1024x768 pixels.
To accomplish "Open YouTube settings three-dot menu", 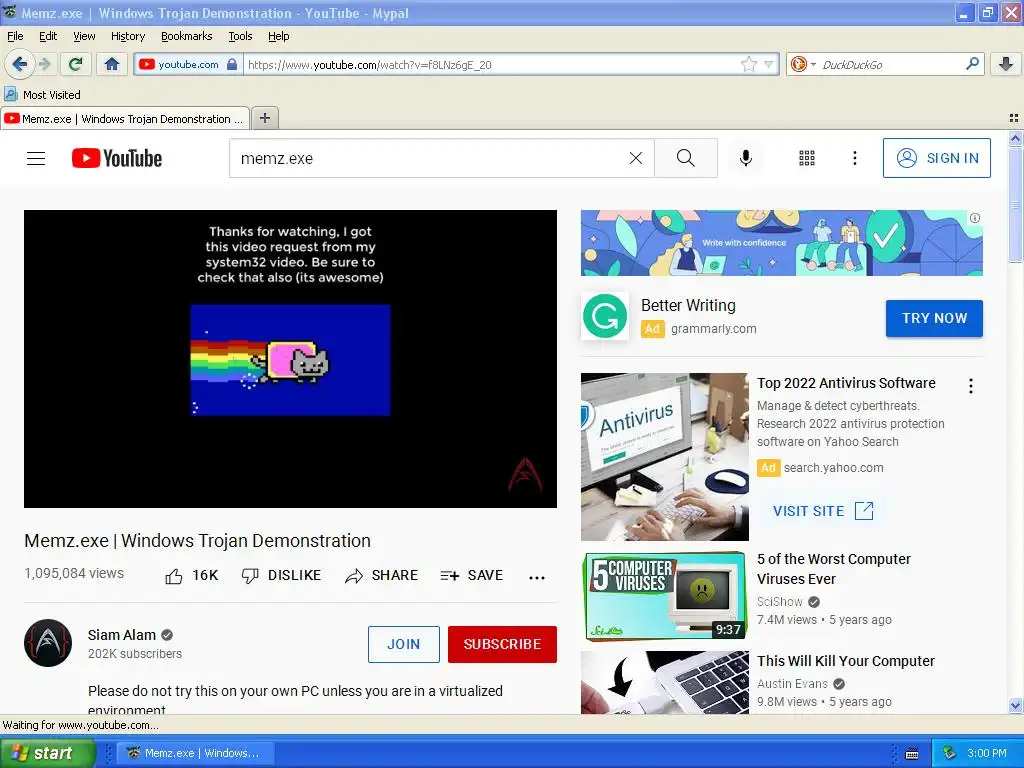I will [x=854, y=158].
